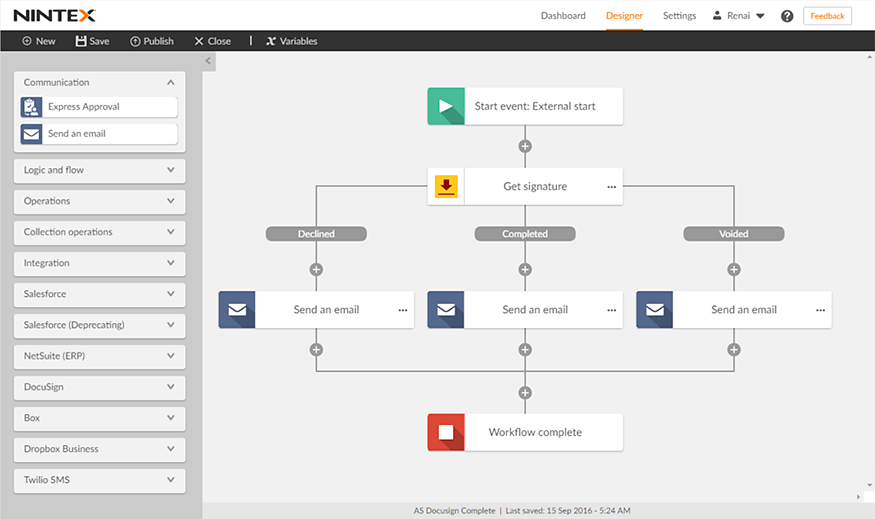The image size is (875, 519).
Task: Click the Express Approval action icon
Action: point(31,107)
